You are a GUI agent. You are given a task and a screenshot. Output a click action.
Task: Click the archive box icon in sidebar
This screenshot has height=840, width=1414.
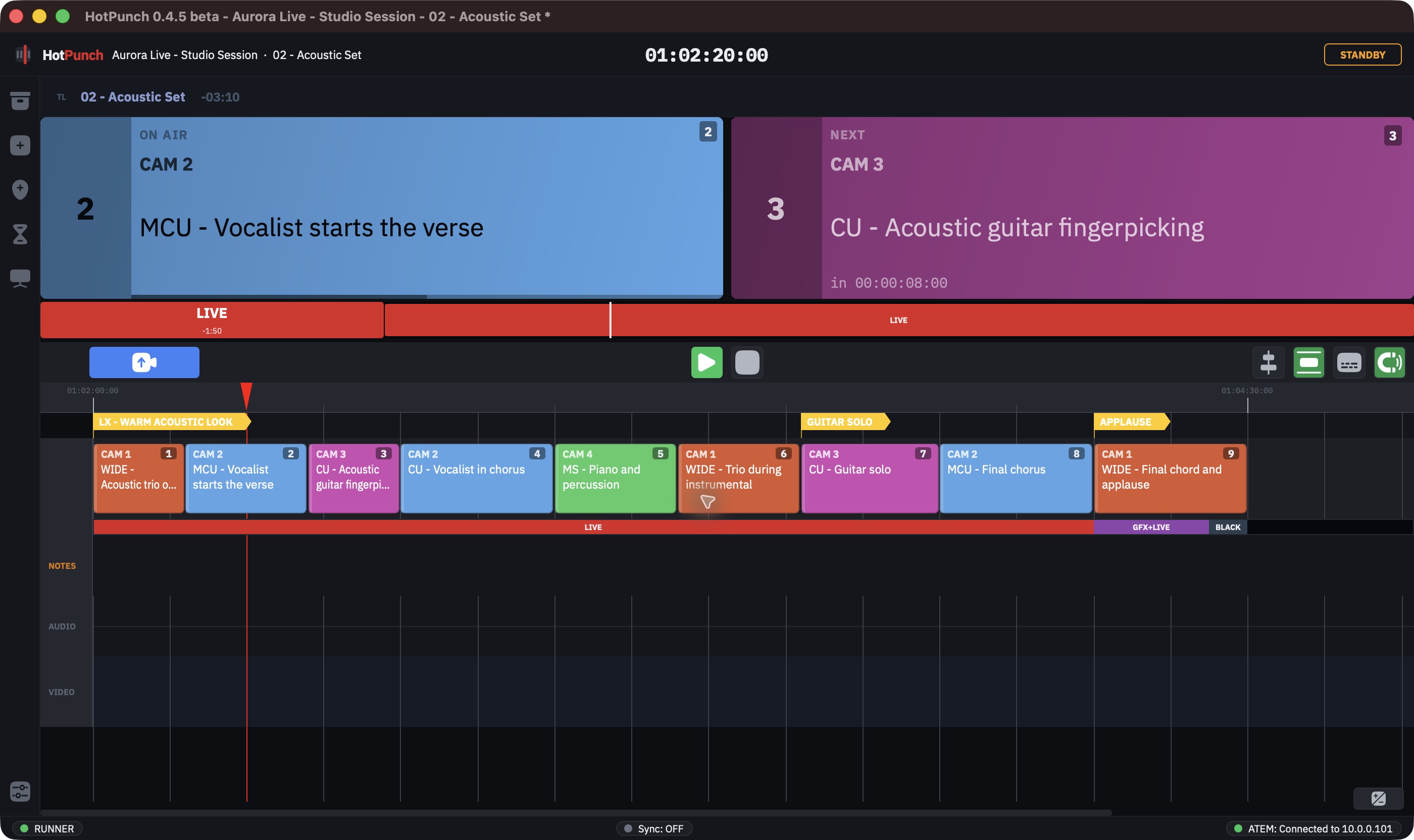[20, 101]
